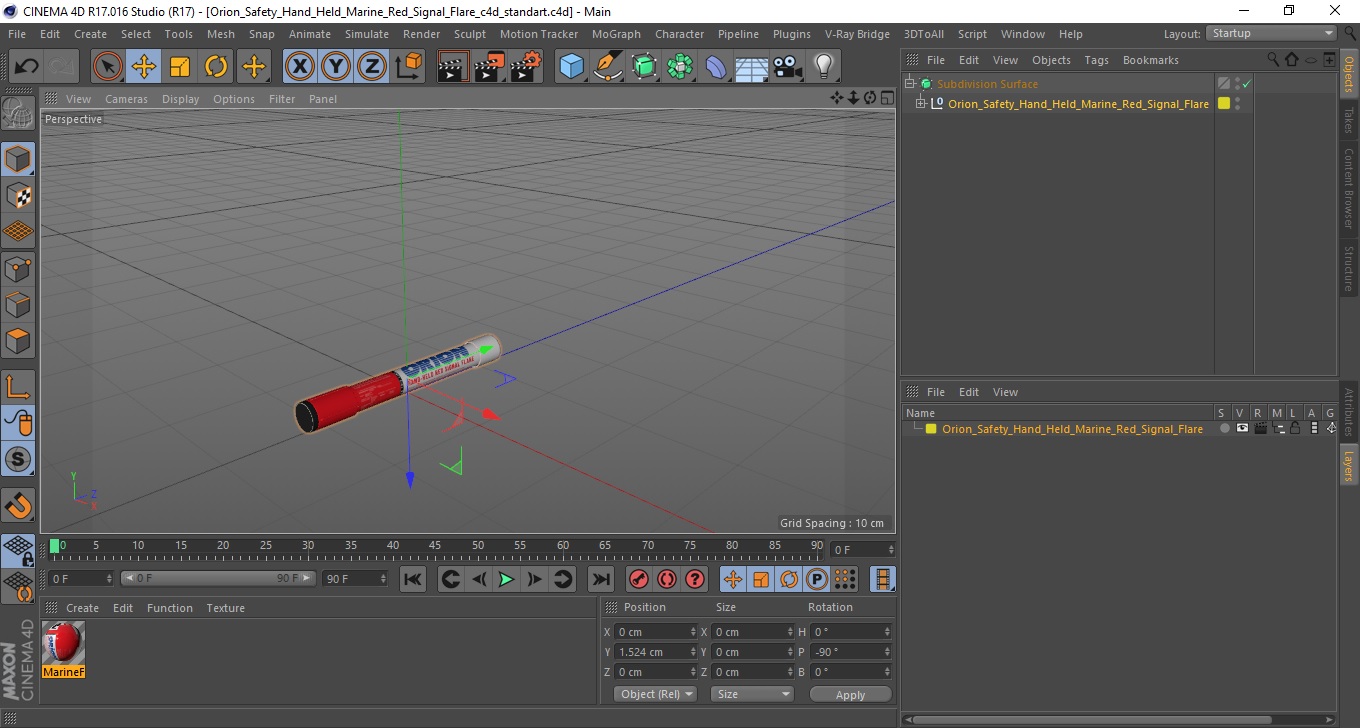This screenshot has width=1360, height=728.
Task: Toggle X axis lock
Action: point(300,67)
